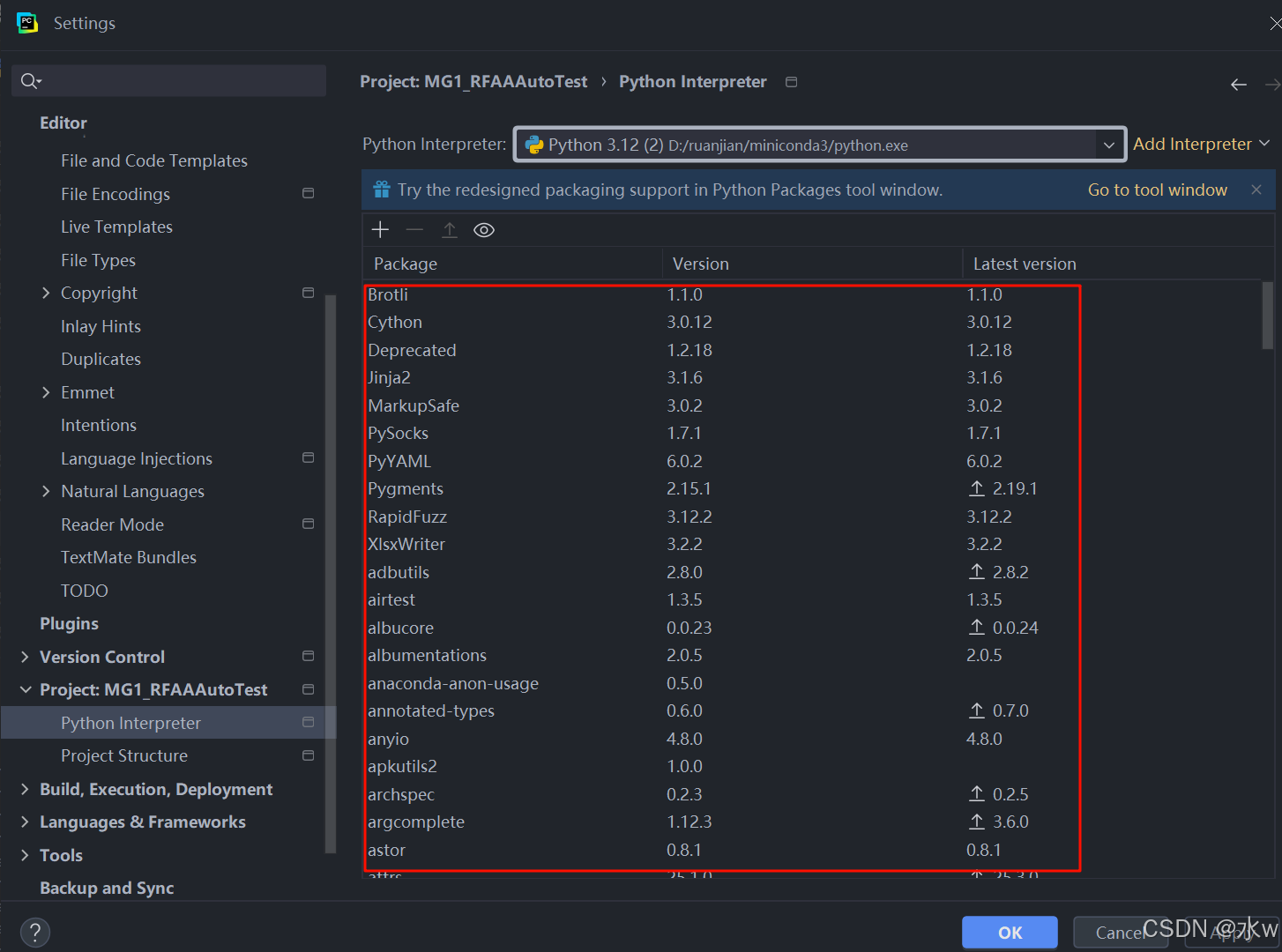Image resolution: width=1282 pixels, height=952 pixels.
Task: Click the add package plus icon
Action: coord(380,230)
